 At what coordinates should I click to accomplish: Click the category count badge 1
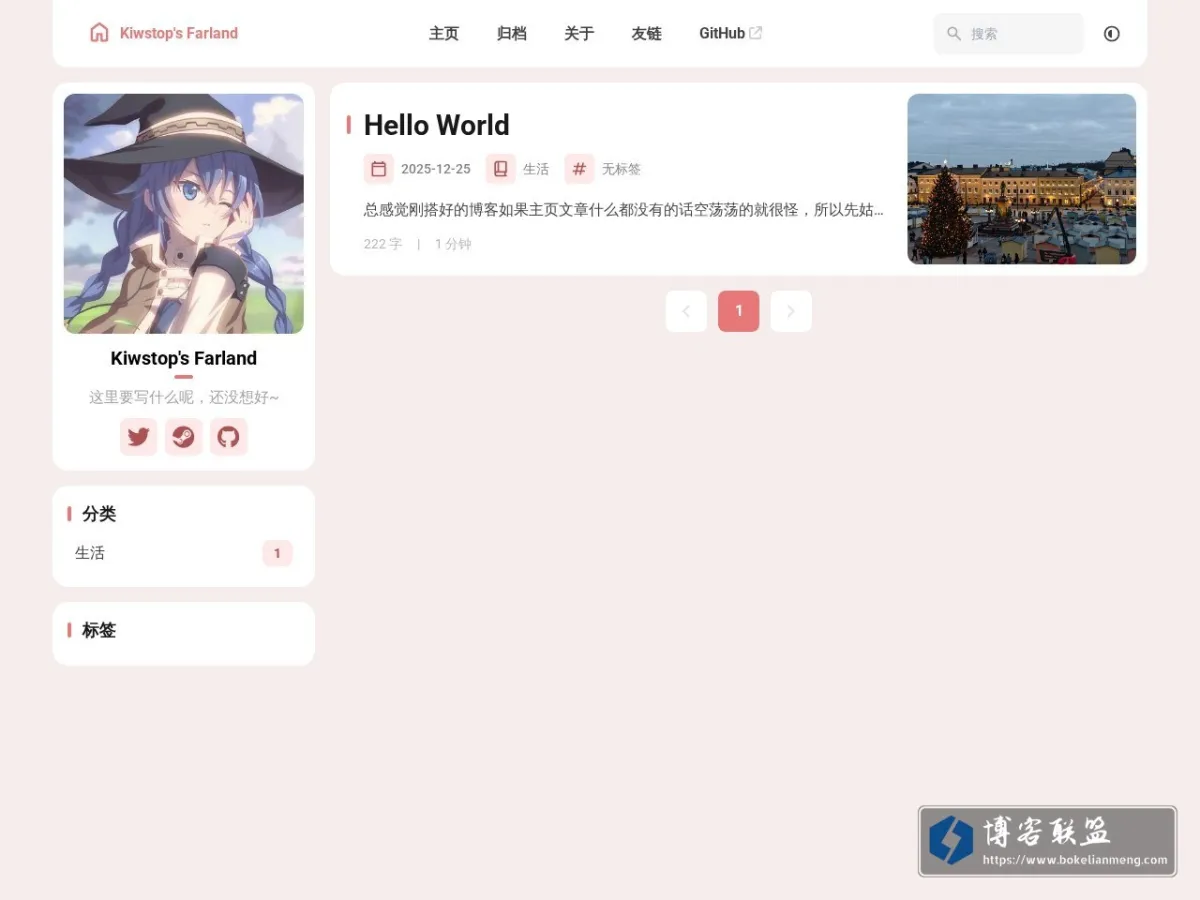pyautogui.click(x=277, y=553)
